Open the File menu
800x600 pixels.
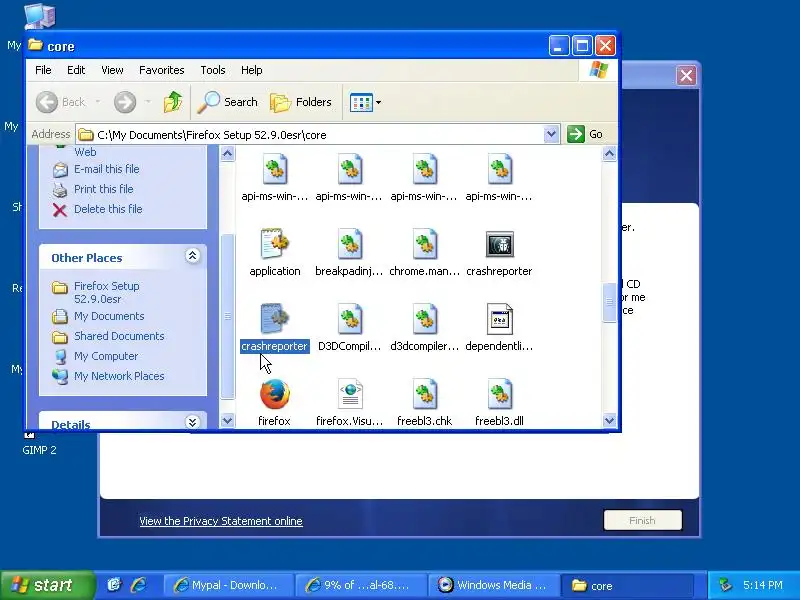tap(43, 70)
